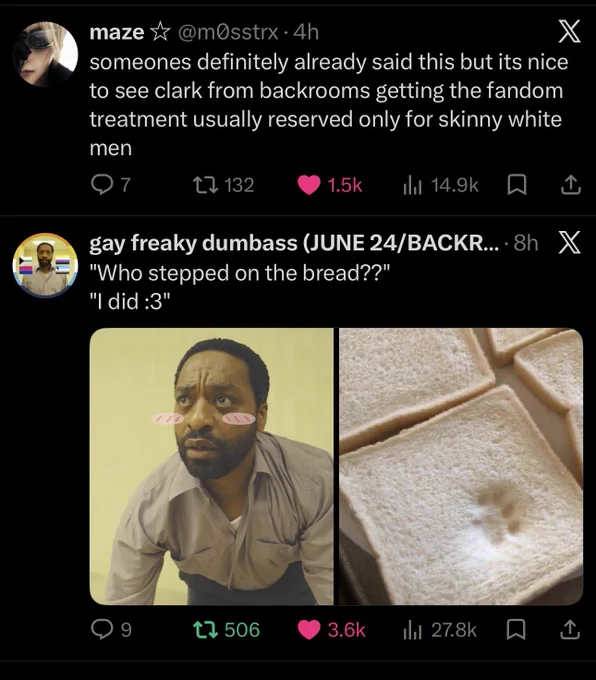
Task: Bookmark maze's tweet about clark
Action: click(517, 185)
